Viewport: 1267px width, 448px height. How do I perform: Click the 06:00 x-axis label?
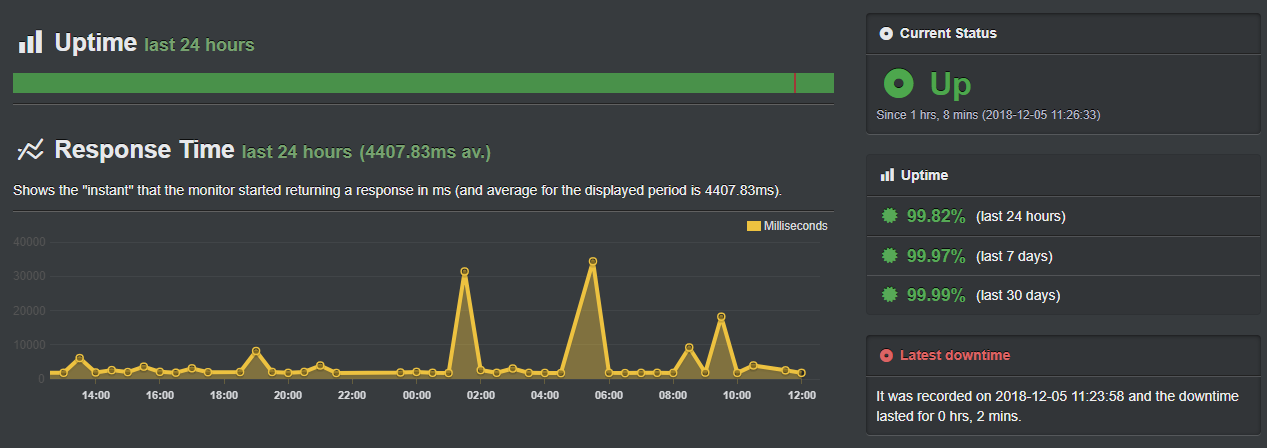[609, 395]
